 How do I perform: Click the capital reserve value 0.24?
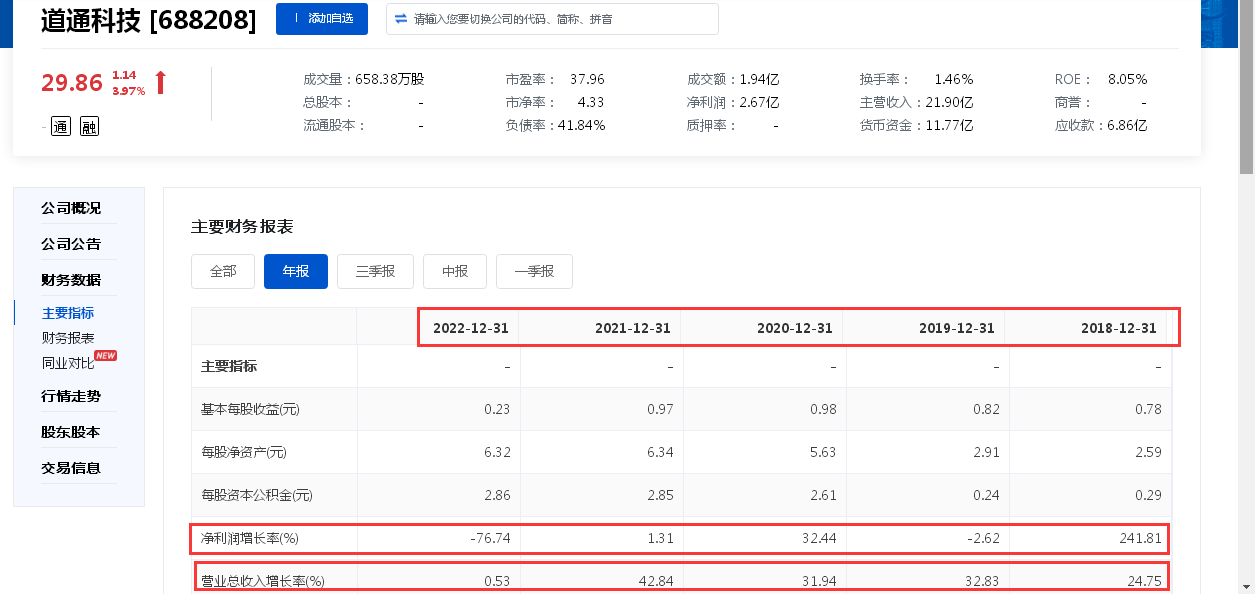coord(985,495)
